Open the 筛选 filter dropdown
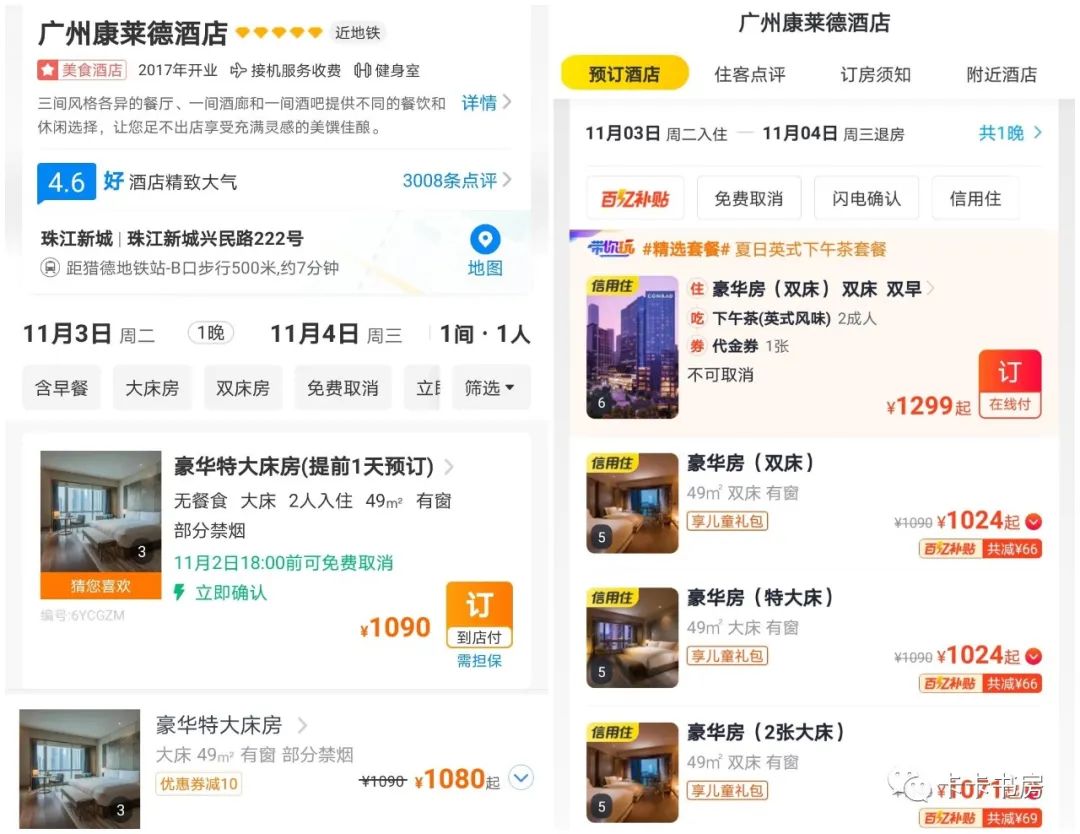The width and height of the screenshot is (1080, 834). pos(490,388)
